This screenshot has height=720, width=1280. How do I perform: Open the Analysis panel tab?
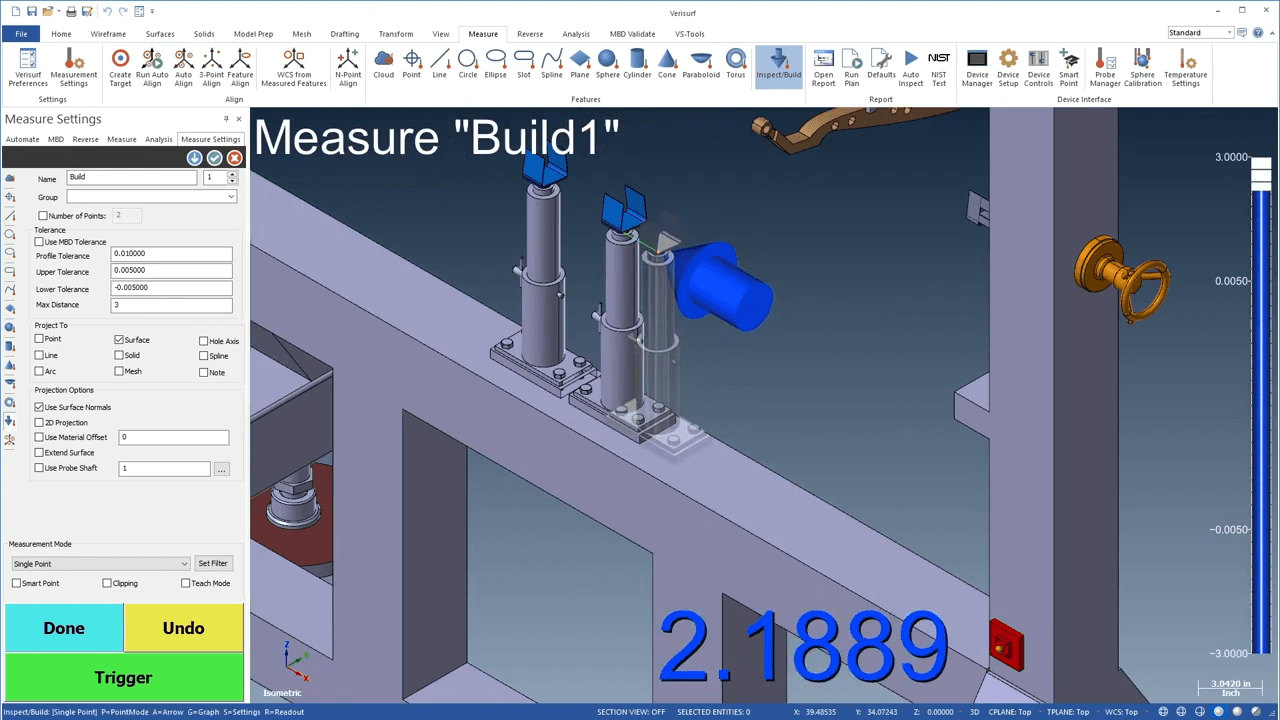159,139
